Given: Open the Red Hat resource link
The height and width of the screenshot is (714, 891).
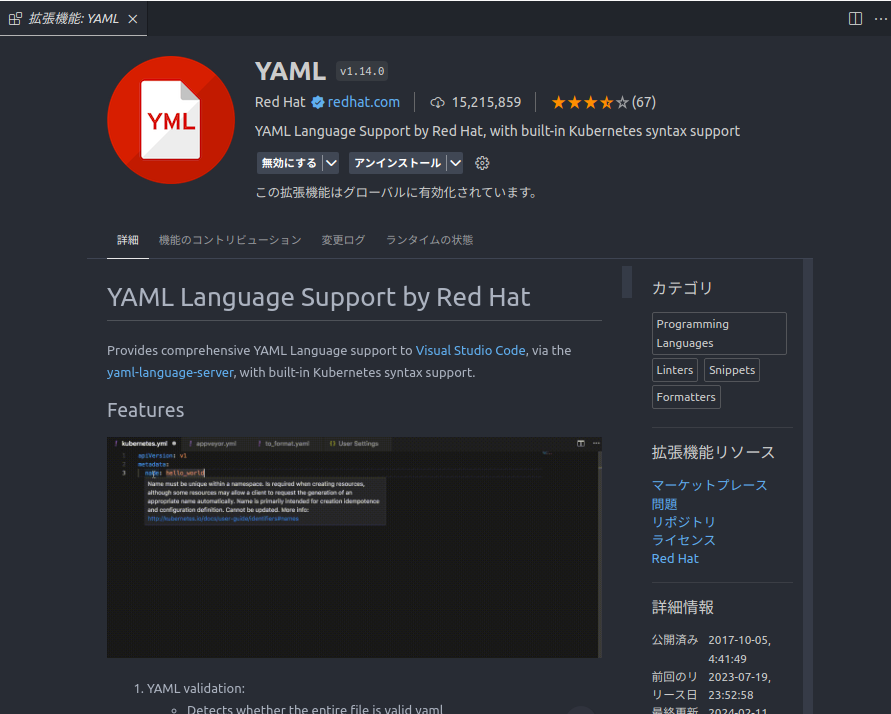Looking at the screenshot, I should point(675,558).
